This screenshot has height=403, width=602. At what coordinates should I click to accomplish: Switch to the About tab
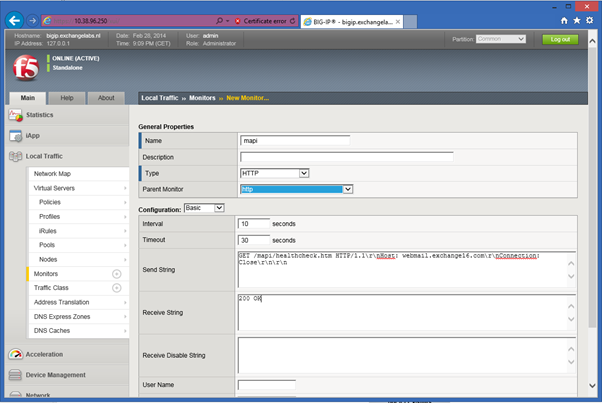tap(106, 98)
